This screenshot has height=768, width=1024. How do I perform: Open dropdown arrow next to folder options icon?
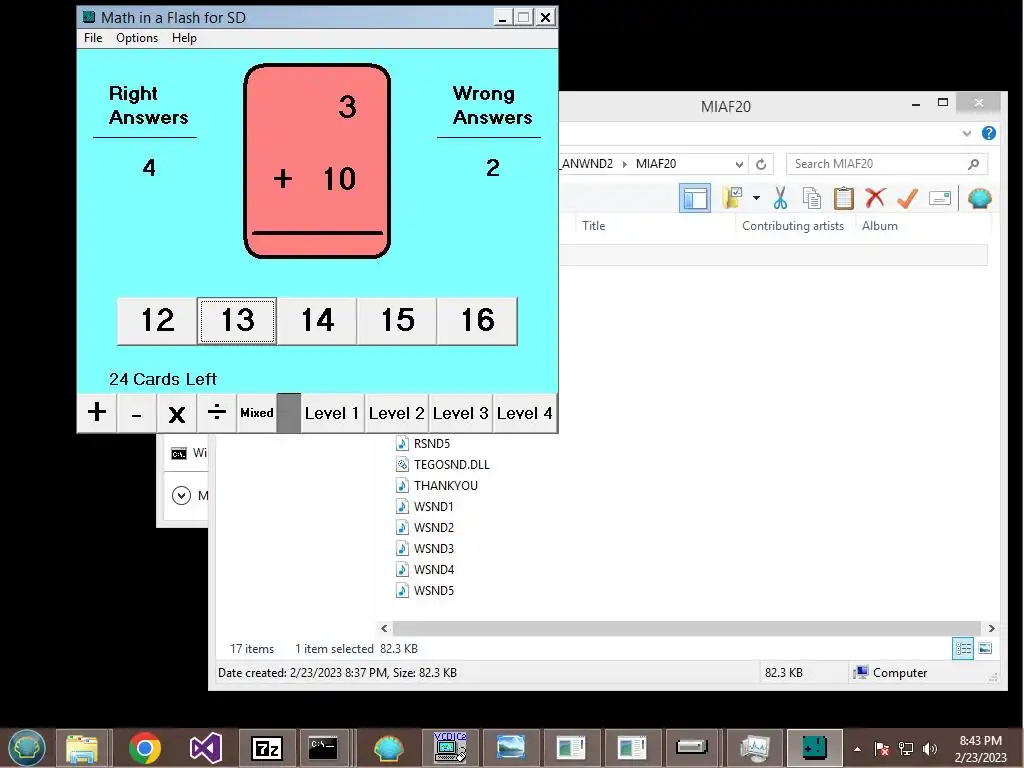point(756,198)
